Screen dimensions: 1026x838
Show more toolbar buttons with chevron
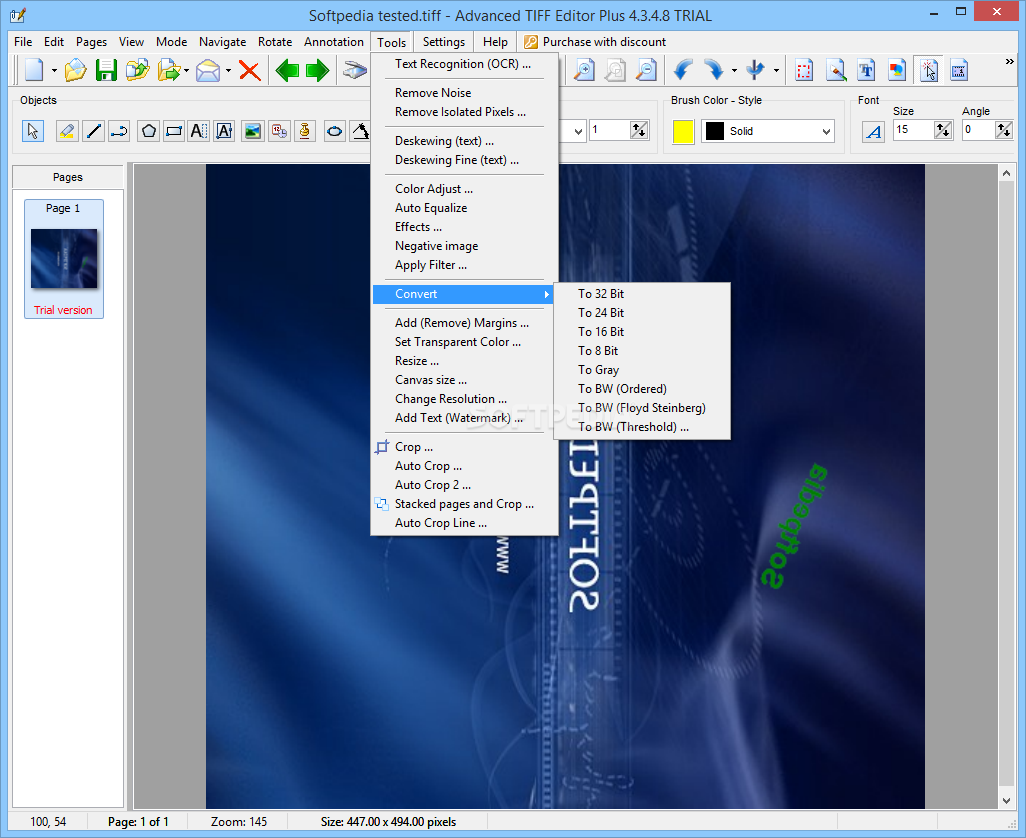(x=1010, y=61)
